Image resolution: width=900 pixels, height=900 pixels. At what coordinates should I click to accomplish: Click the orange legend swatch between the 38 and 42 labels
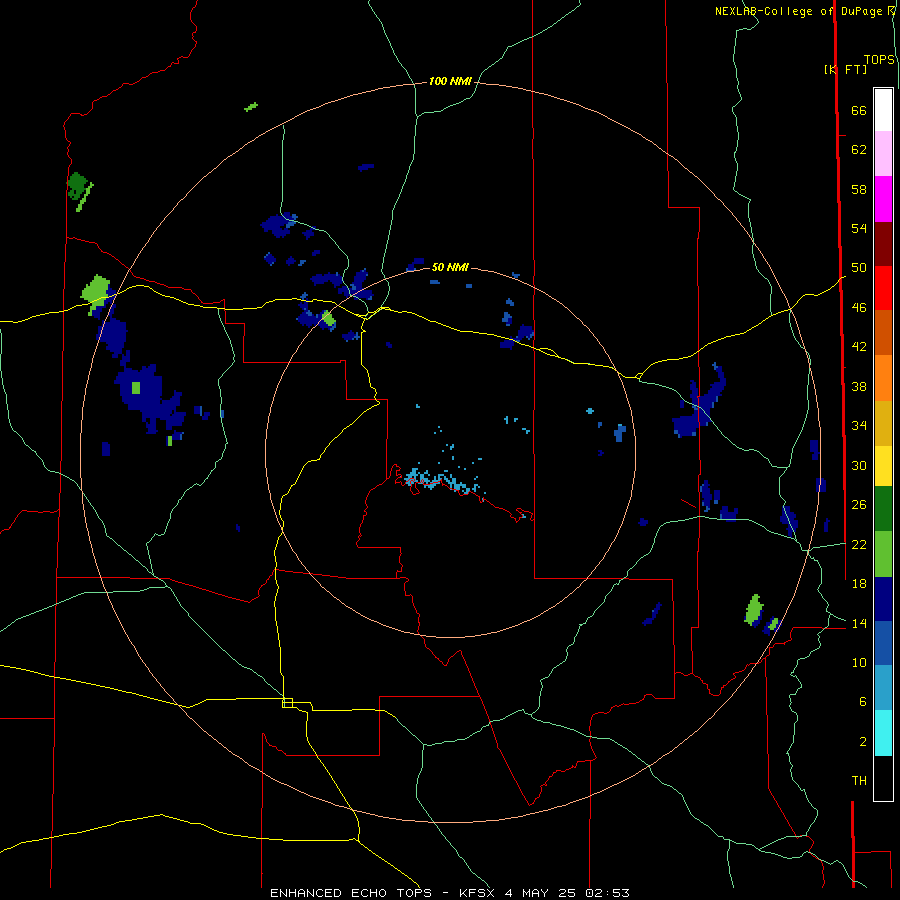point(883,378)
